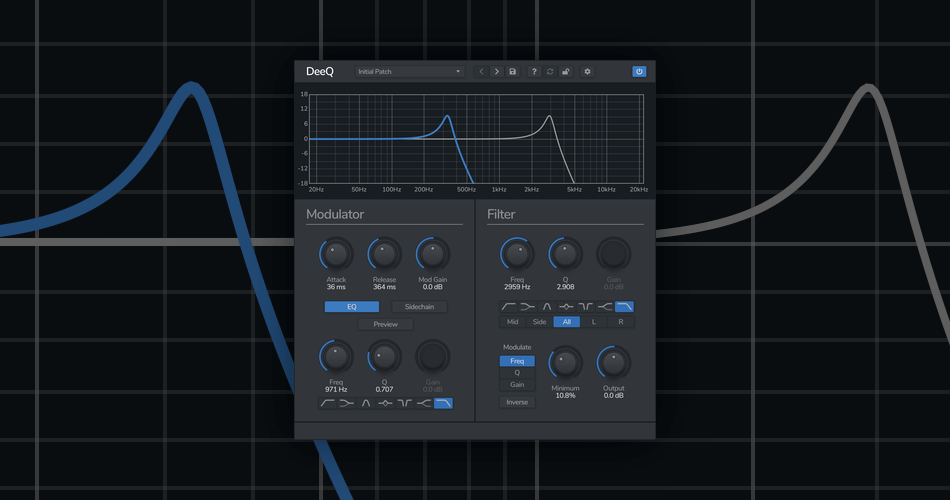Click the blue curve peak in EQ graph
This screenshot has height=500, width=950.
pyautogui.click(x=447, y=116)
